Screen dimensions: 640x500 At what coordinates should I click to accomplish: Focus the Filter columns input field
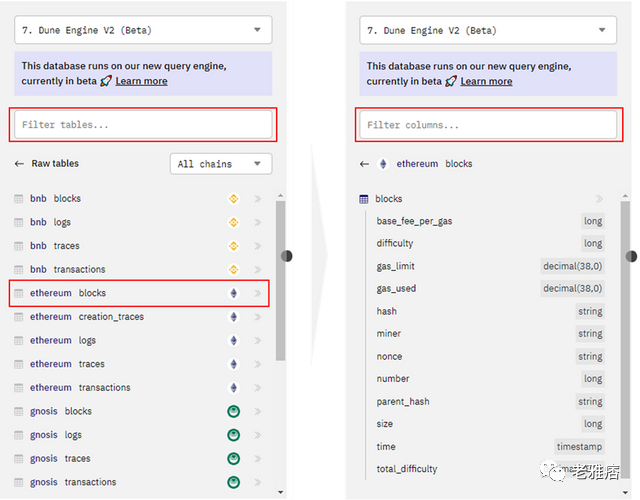click(488, 125)
